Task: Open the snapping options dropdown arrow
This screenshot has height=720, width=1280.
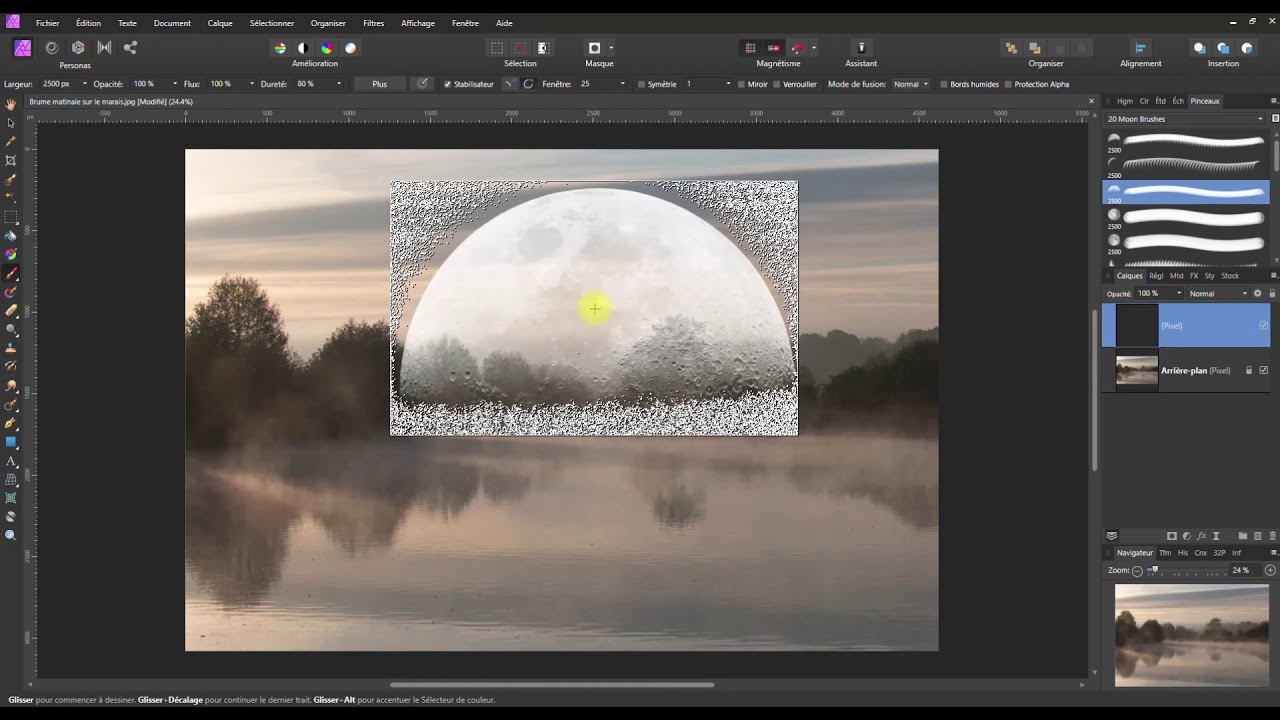Action: click(x=814, y=48)
